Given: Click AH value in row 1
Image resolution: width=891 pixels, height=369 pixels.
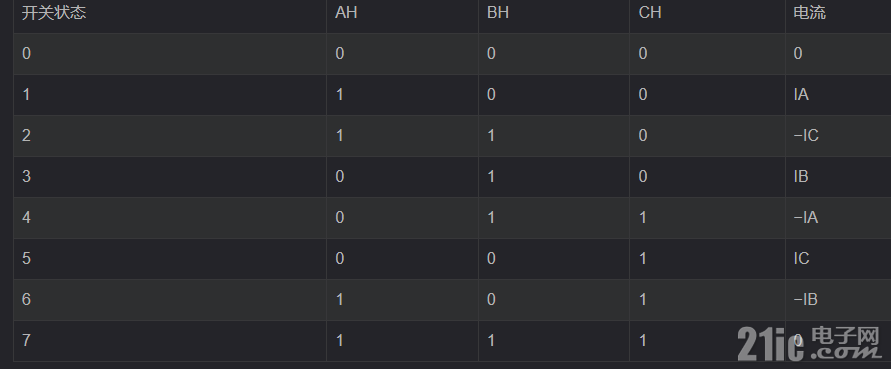Looking at the screenshot, I should (339, 94).
